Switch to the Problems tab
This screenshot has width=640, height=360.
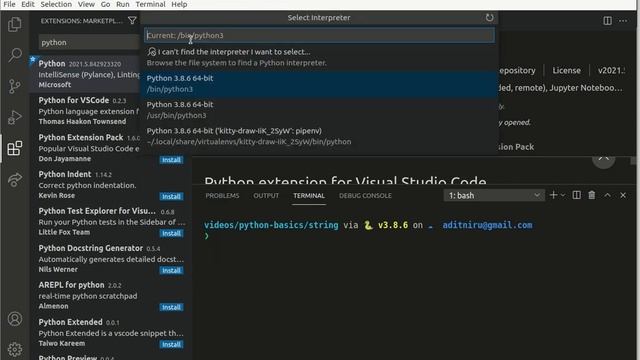pos(222,196)
